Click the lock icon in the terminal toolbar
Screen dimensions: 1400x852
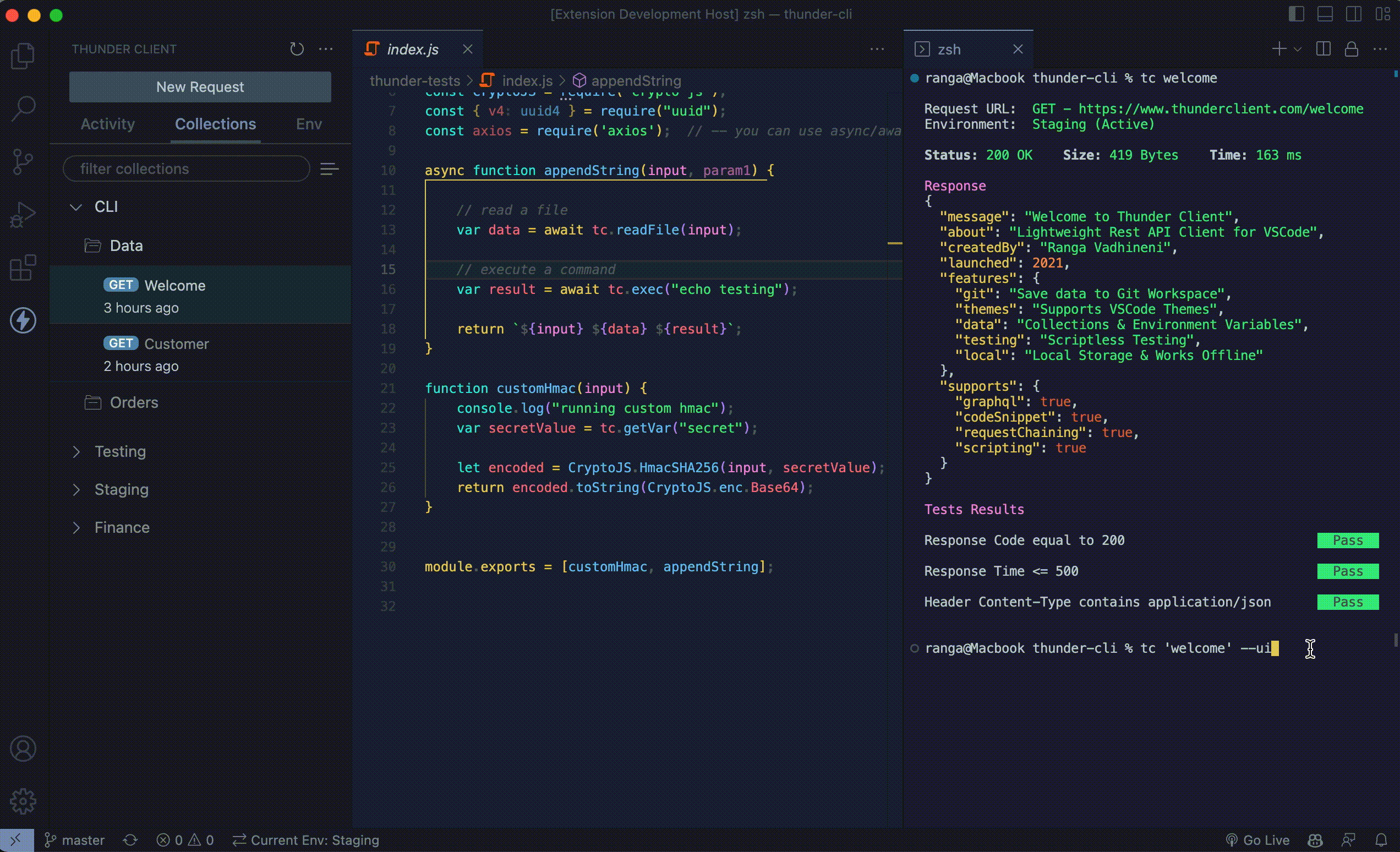pos(1351,50)
